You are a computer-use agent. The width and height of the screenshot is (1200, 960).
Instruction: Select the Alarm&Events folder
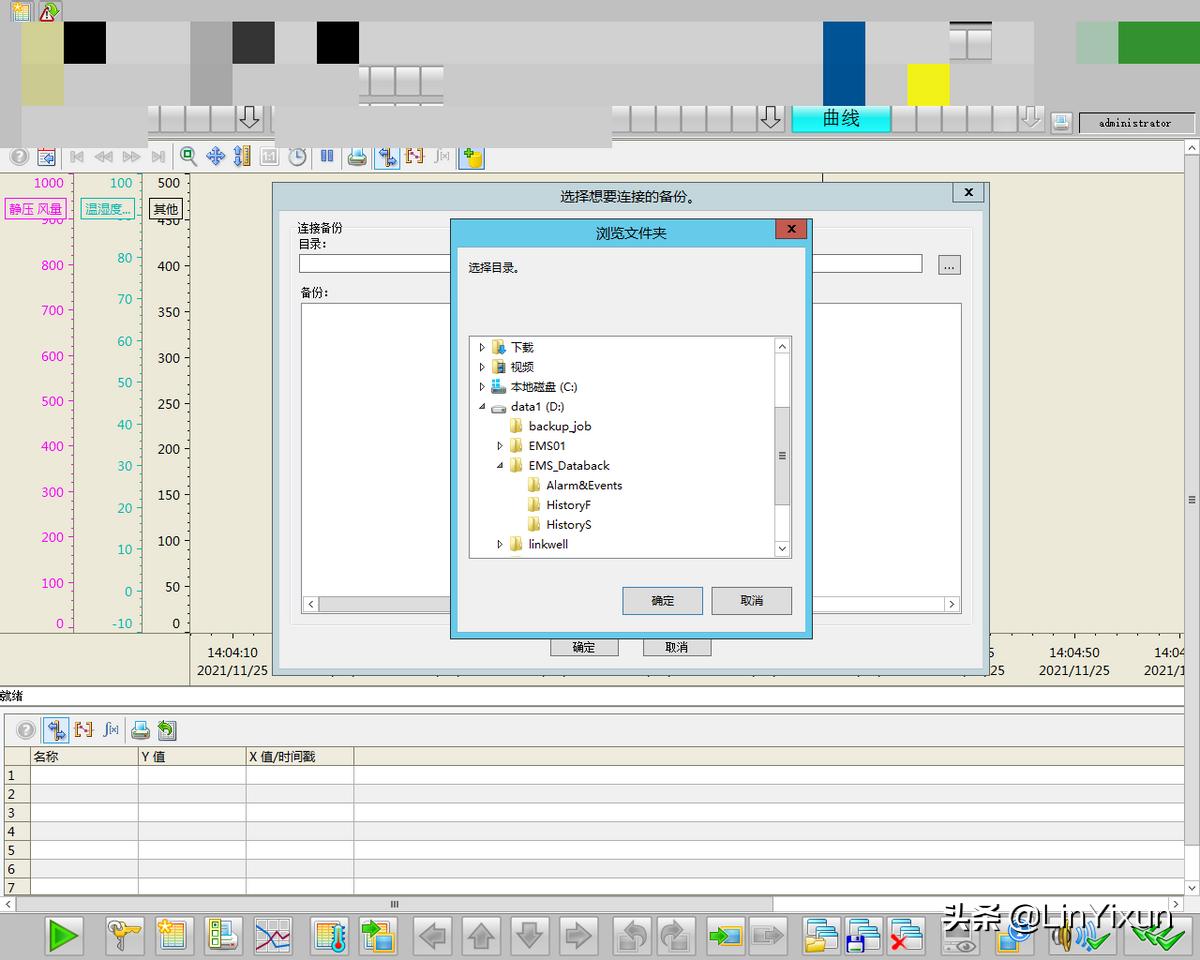583,485
